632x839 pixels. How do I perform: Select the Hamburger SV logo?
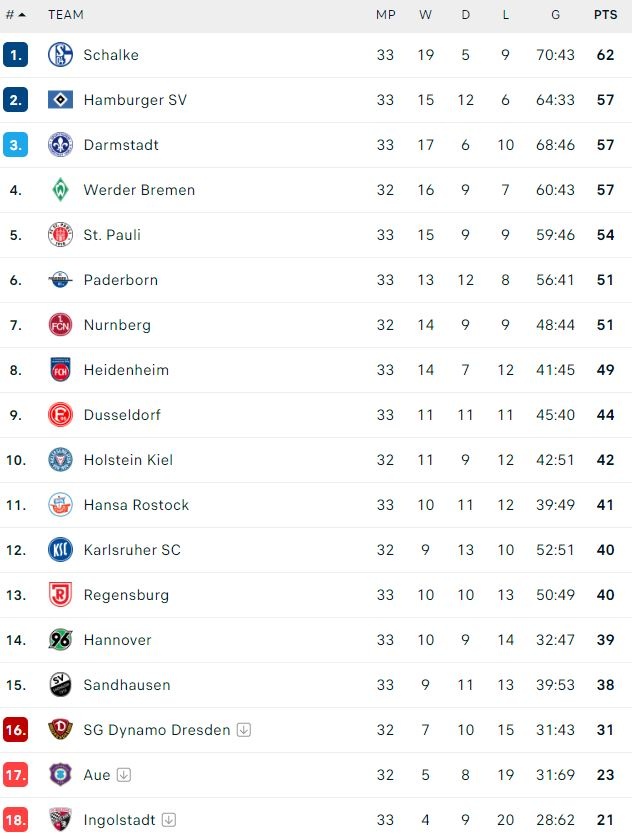(x=60, y=100)
